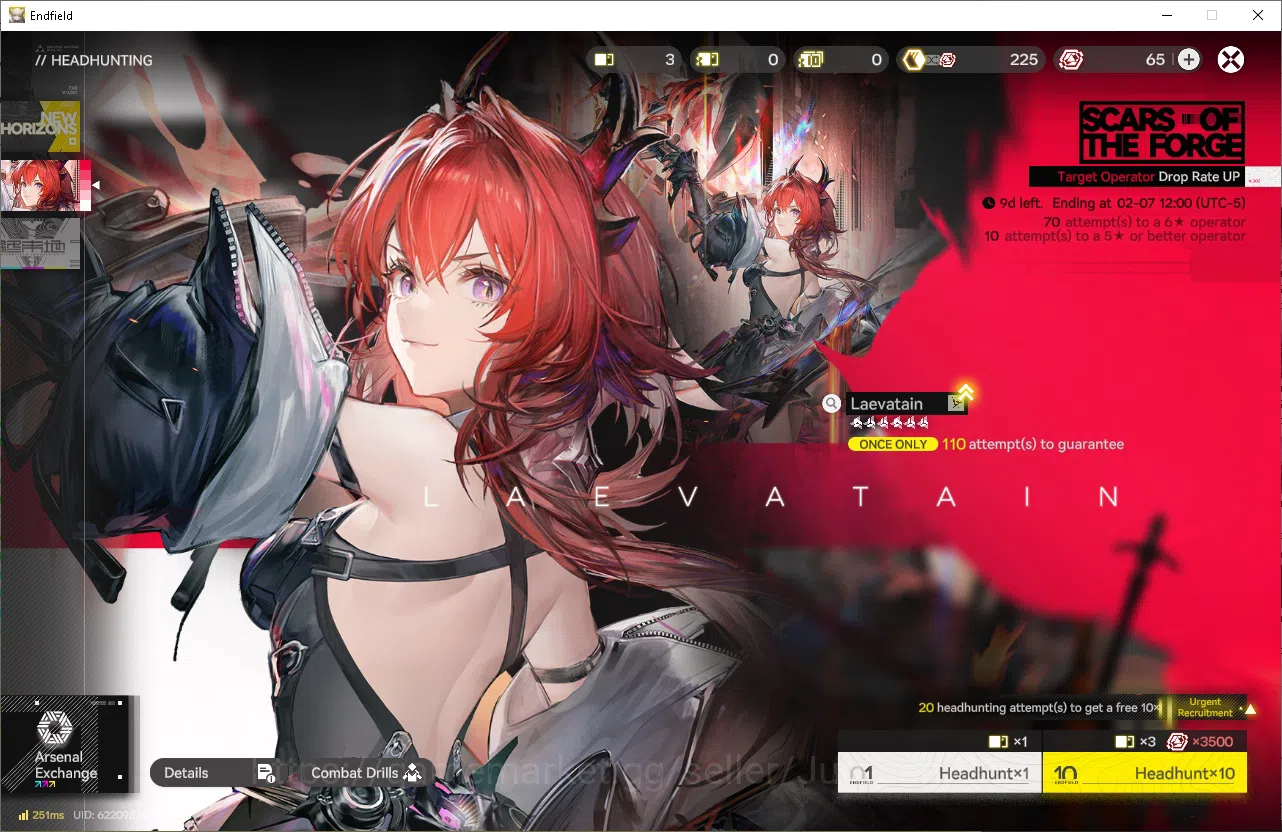The image size is (1282, 832).
Task: Click the Urgent Recruitment triangle icon
Action: click(1249, 708)
